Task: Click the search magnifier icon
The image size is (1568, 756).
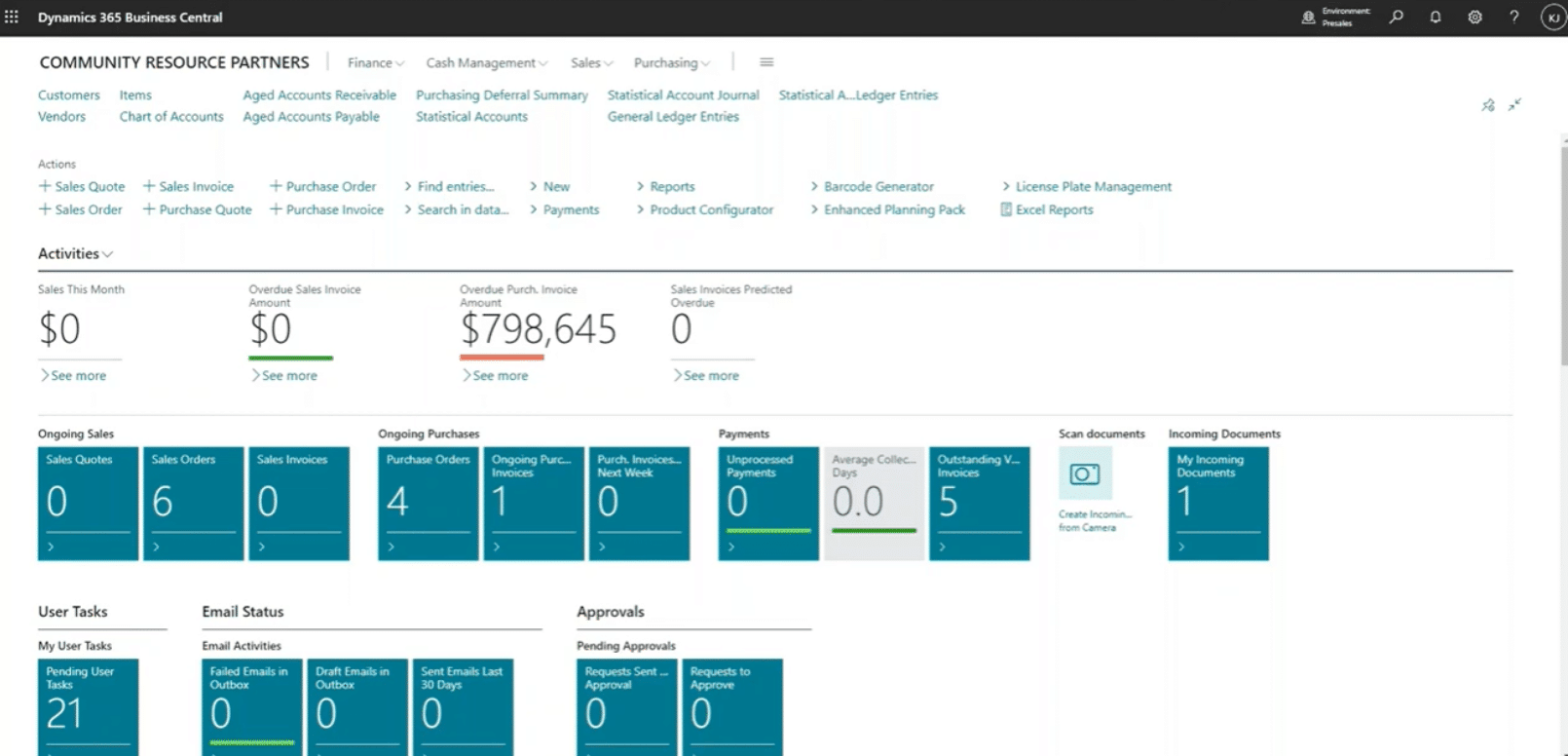Action: tap(1397, 18)
